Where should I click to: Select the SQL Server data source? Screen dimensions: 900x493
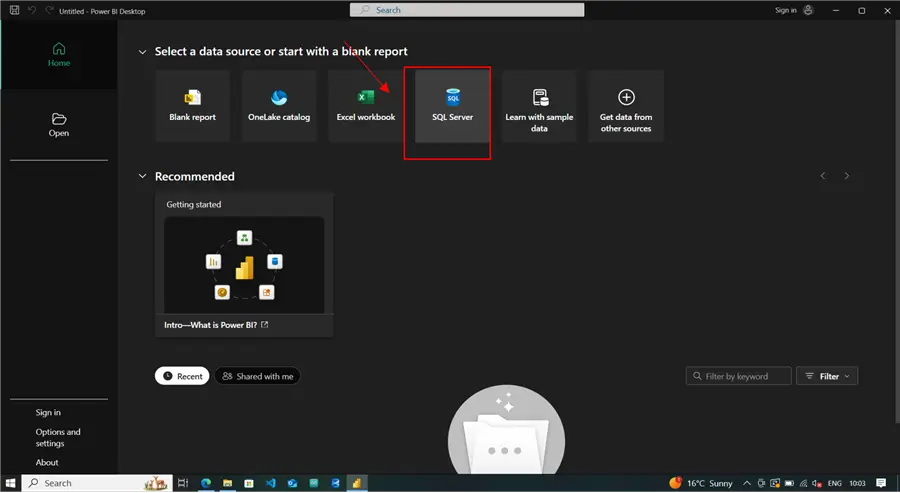tap(452, 106)
